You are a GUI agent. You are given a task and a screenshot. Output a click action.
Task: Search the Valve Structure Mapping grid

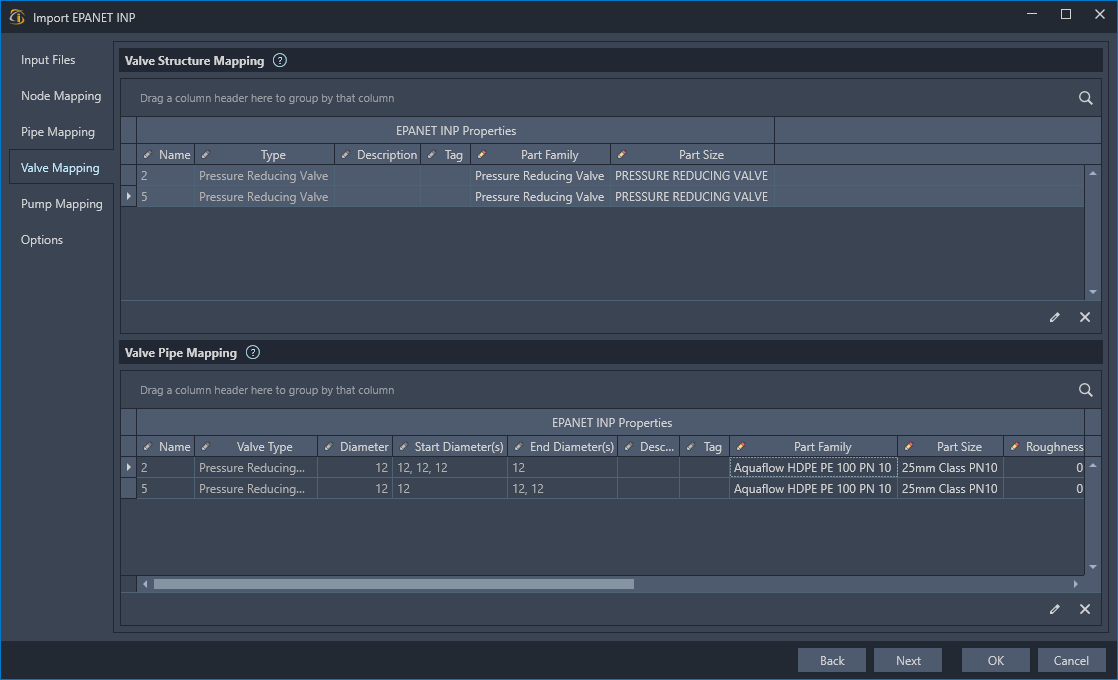(x=1085, y=98)
